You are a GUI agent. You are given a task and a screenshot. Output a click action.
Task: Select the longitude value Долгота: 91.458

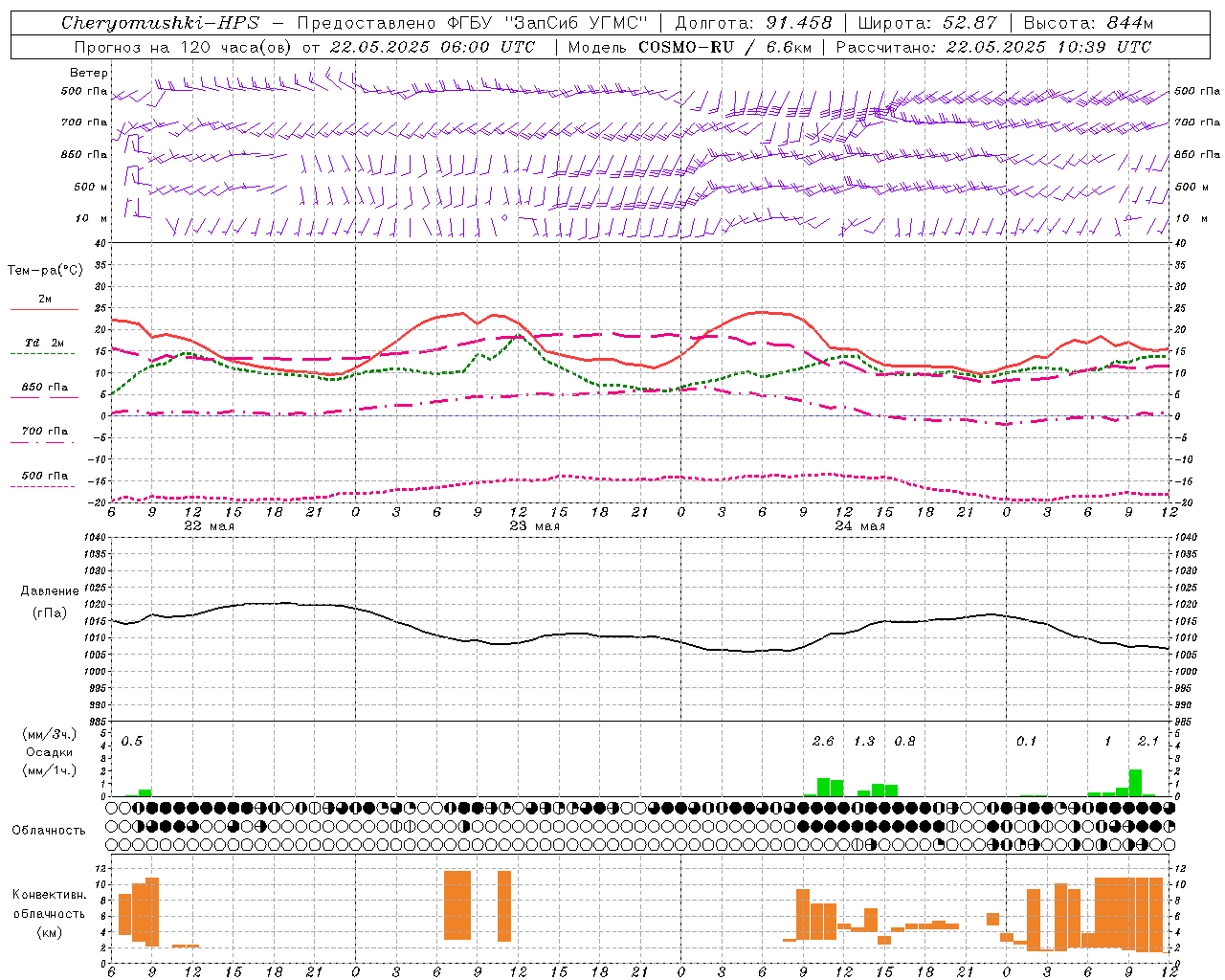coord(754,23)
